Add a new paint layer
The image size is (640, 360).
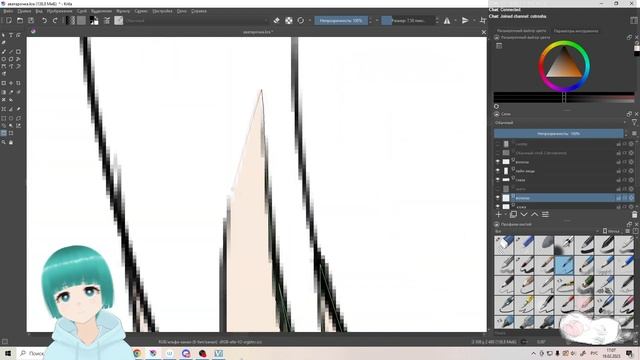pos(498,214)
